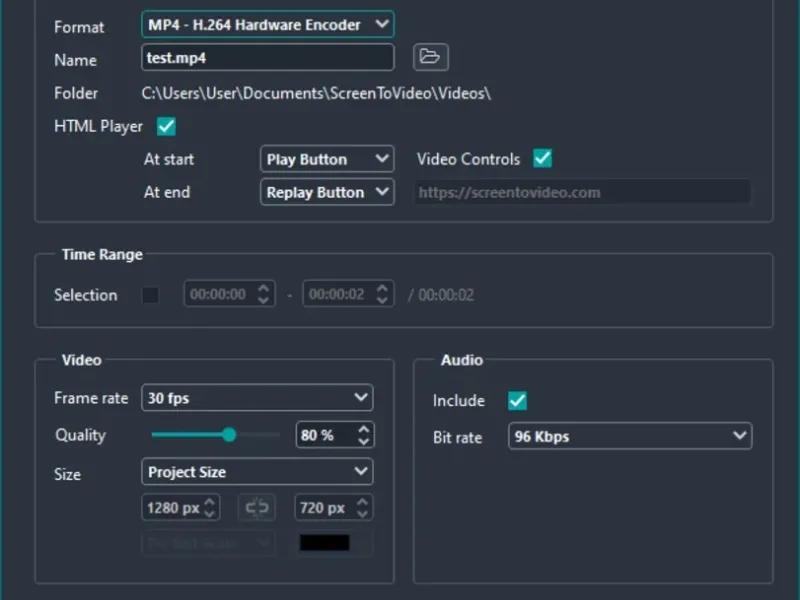This screenshot has width=800, height=600.
Task: Decrease the selection start time with the down arrow
Action: coord(263,300)
